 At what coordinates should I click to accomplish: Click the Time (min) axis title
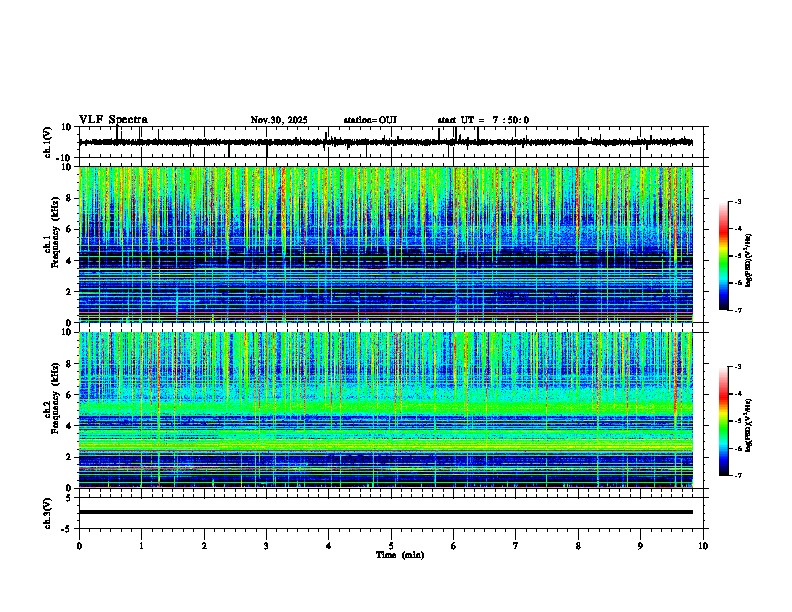400,555
